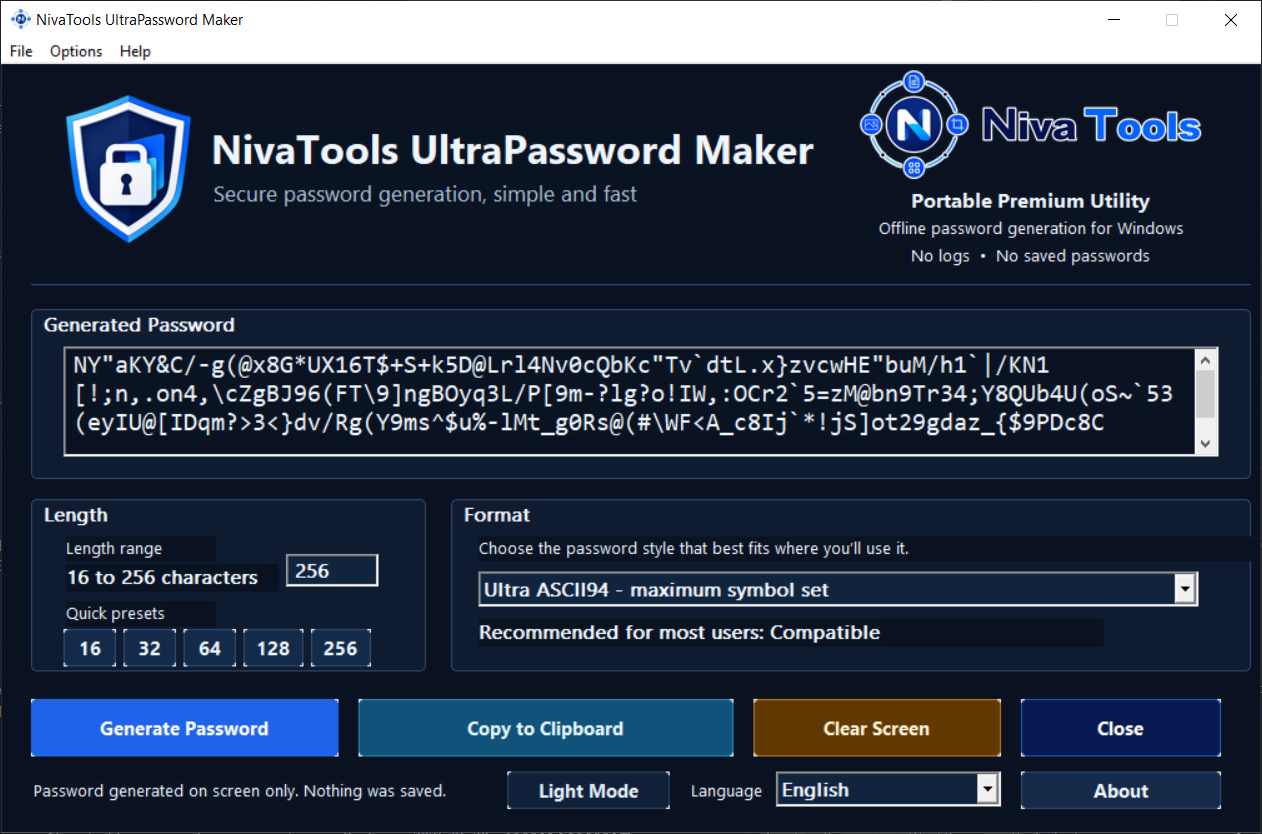
Task: Click the shield padlock app logo
Action: (128, 168)
